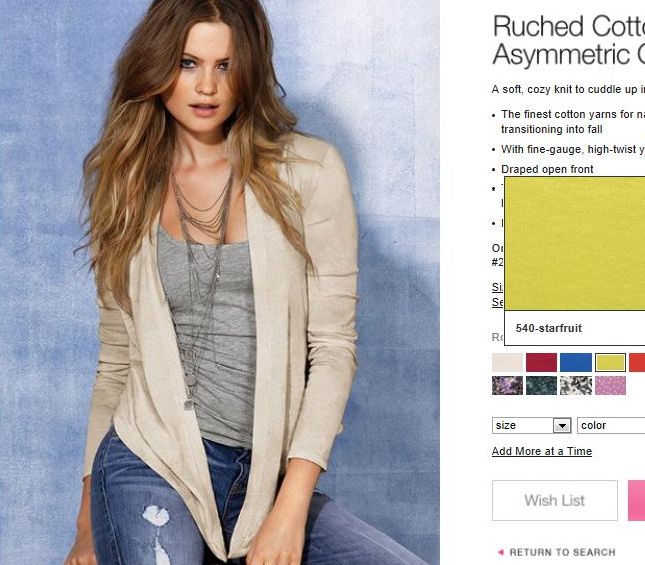Image resolution: width=645 pixels, height=565 pixels.
Task: Choose the black and white floral swatch
Action: click(576, 385)
